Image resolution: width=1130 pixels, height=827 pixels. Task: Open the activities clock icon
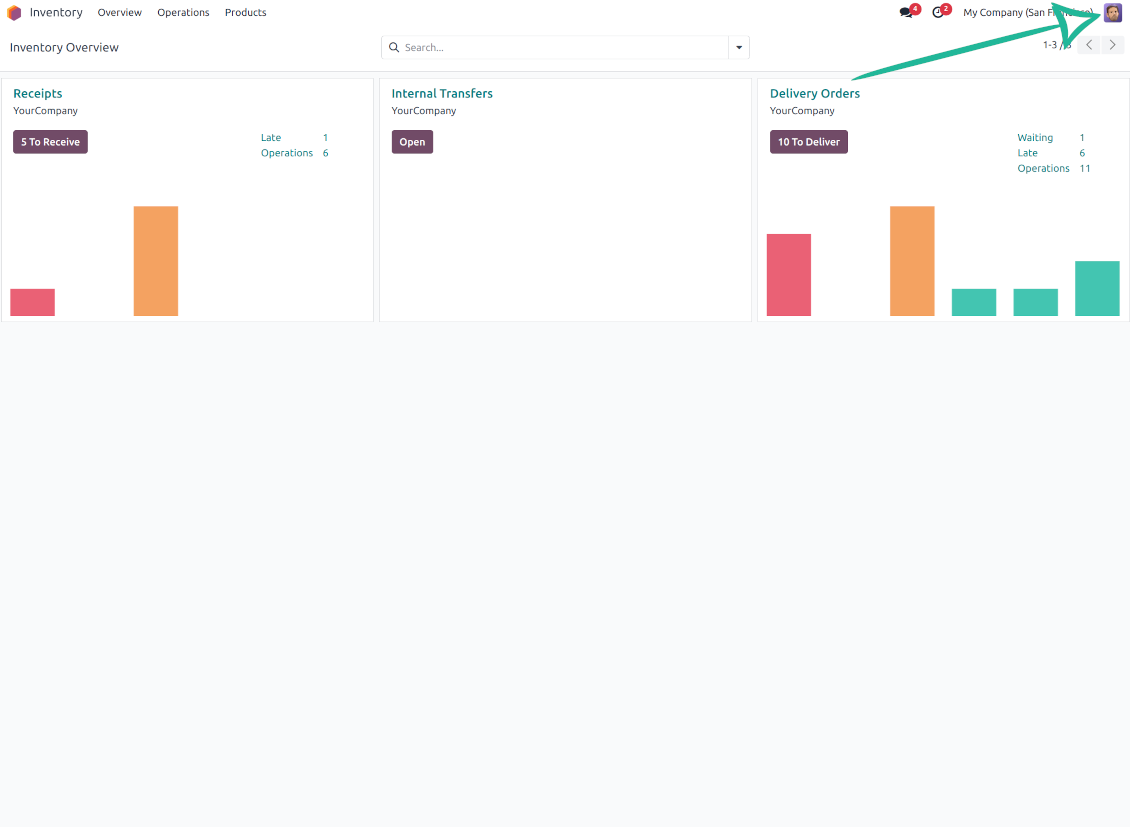click(938, 13)
